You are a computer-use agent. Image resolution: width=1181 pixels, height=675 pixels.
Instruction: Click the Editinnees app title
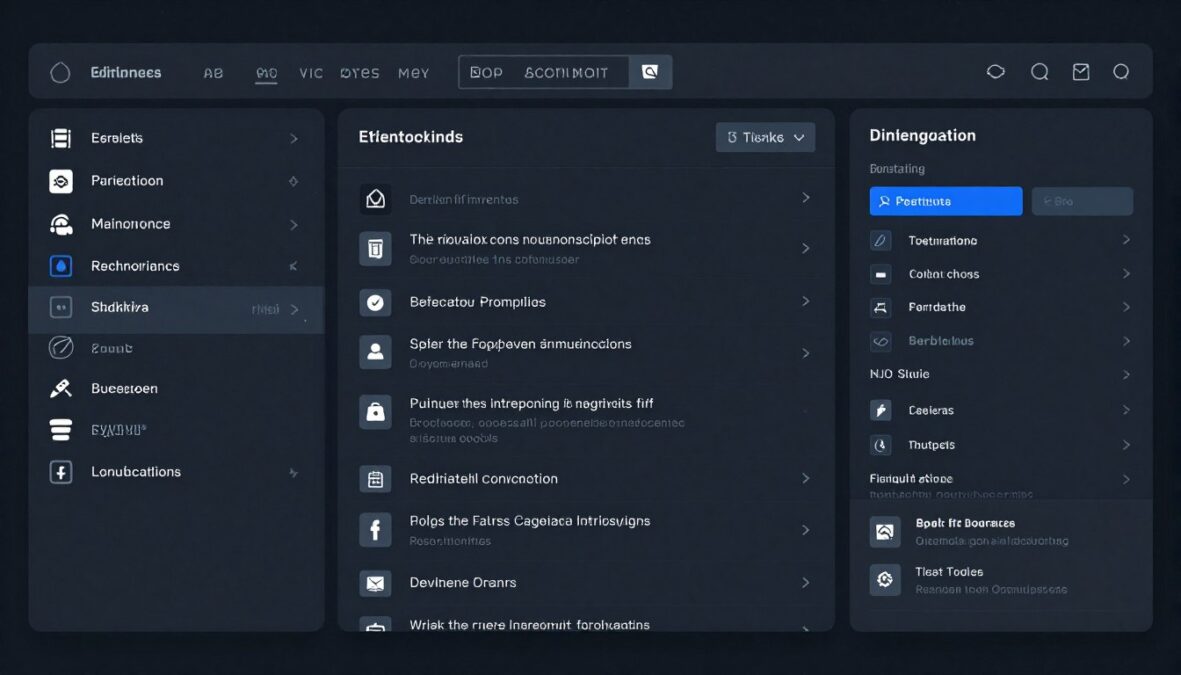tap(126, 72)
